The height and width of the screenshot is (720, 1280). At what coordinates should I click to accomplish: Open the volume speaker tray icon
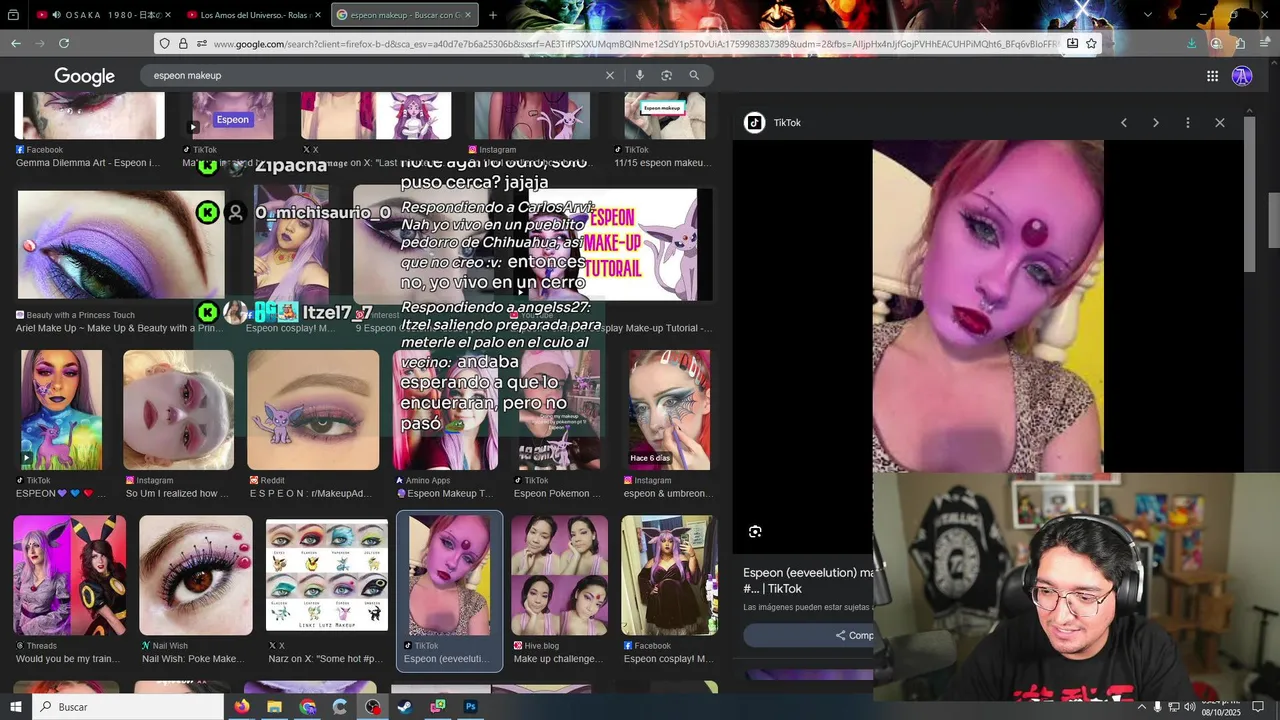click(1189, 707)
